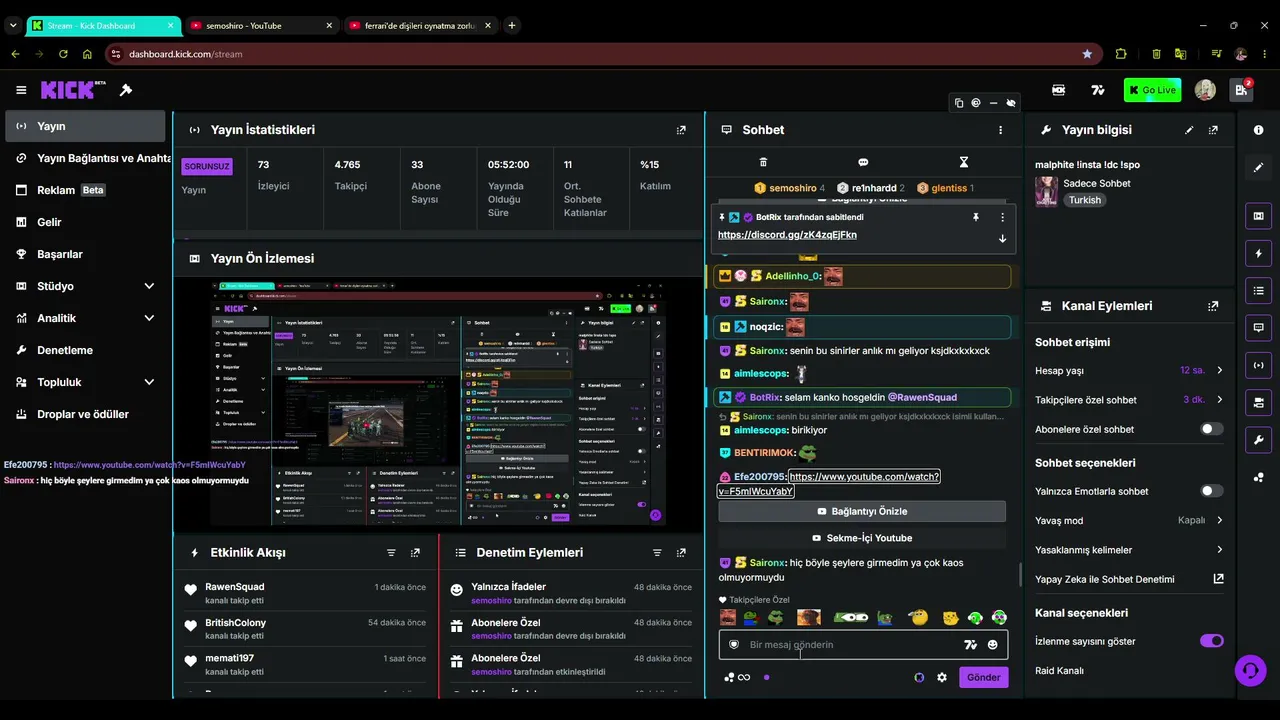Filter the Etkinlik Akışı feed
1280x720 pixels.
[391, 552]
